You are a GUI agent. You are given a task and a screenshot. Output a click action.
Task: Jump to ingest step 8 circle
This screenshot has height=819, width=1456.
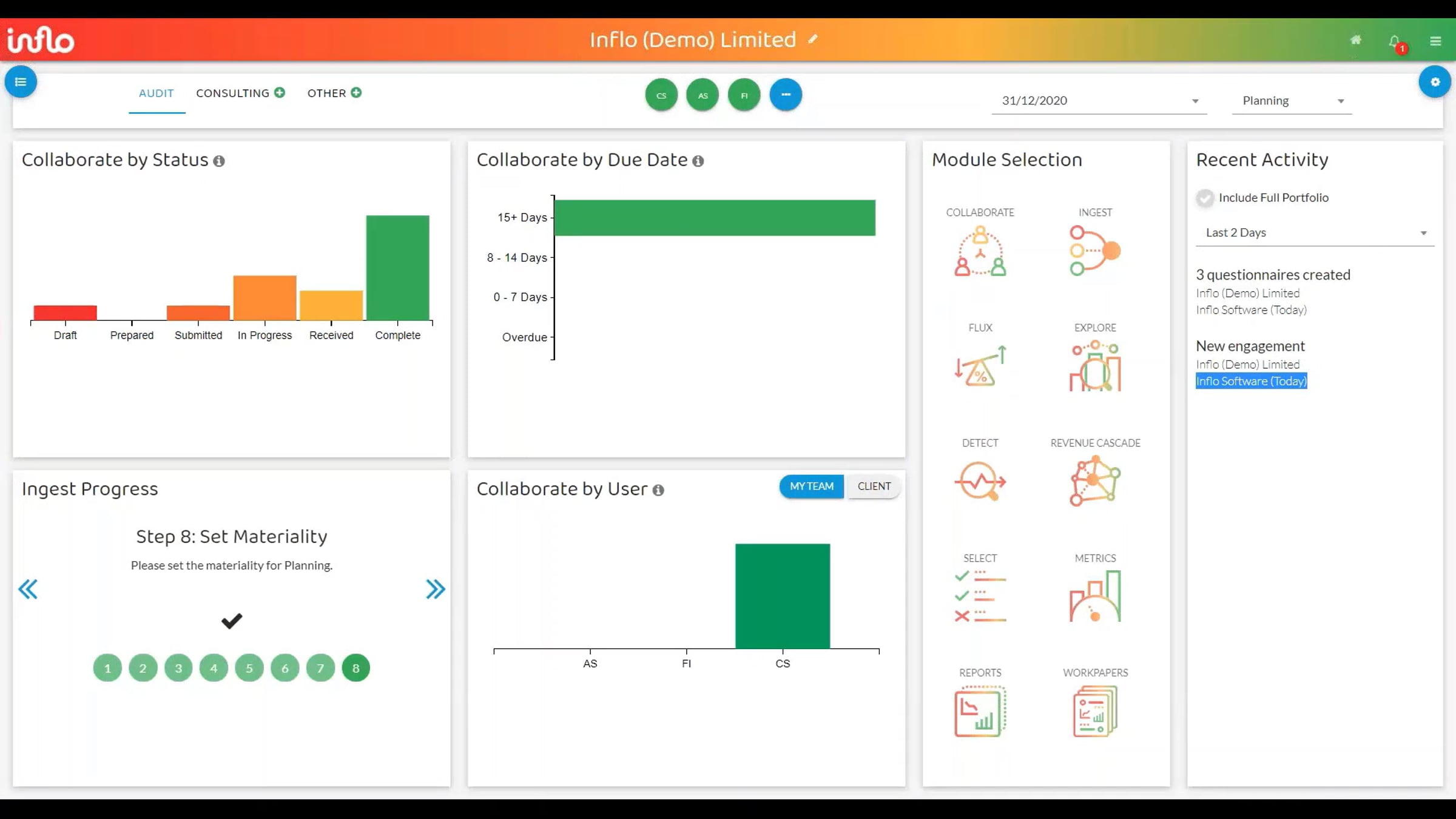356,668
